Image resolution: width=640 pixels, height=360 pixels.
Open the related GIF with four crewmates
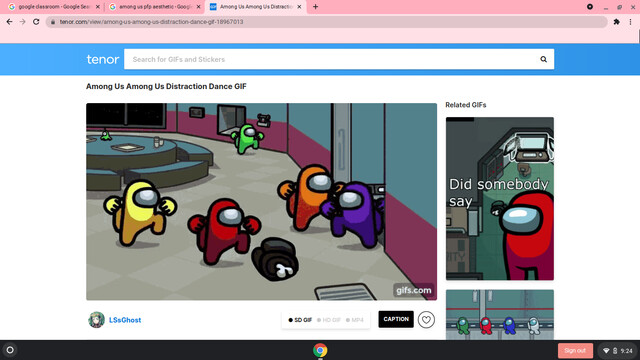click(x=500, y=315)
